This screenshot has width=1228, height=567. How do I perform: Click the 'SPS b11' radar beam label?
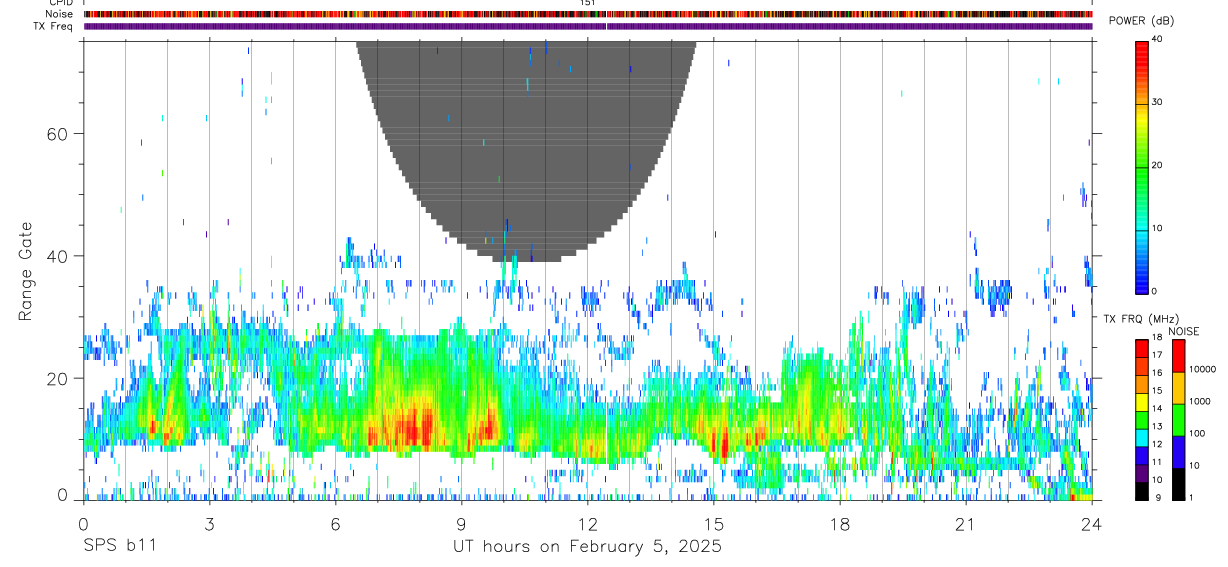coord(119,547)
